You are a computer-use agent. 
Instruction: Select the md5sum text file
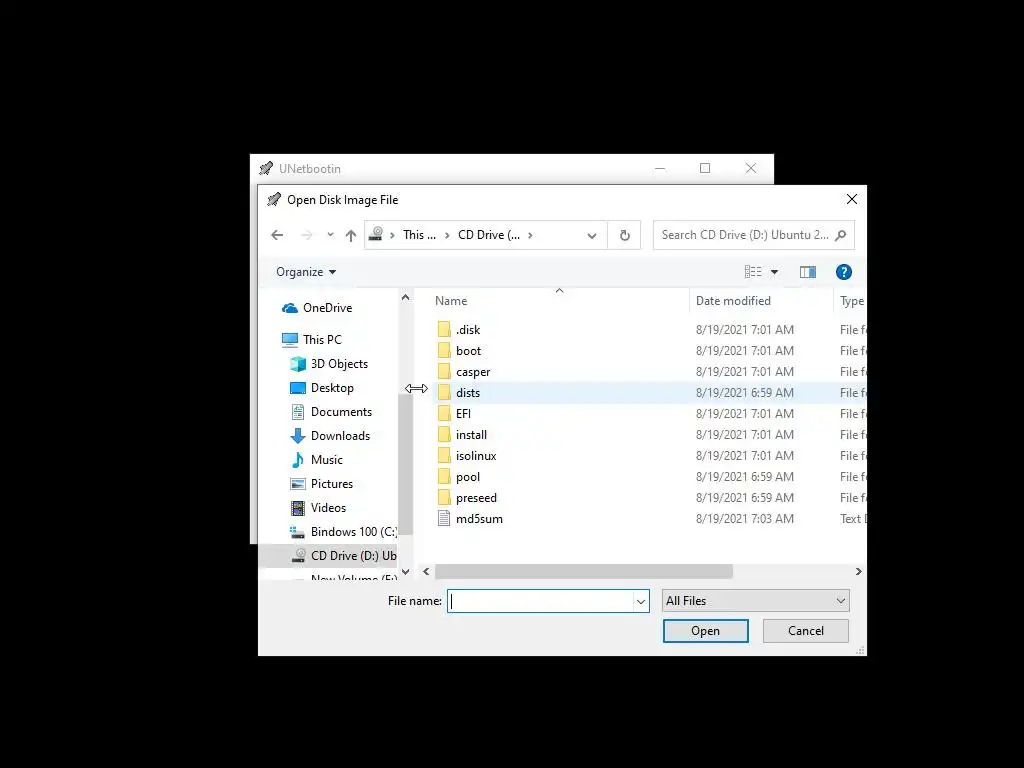479,519
